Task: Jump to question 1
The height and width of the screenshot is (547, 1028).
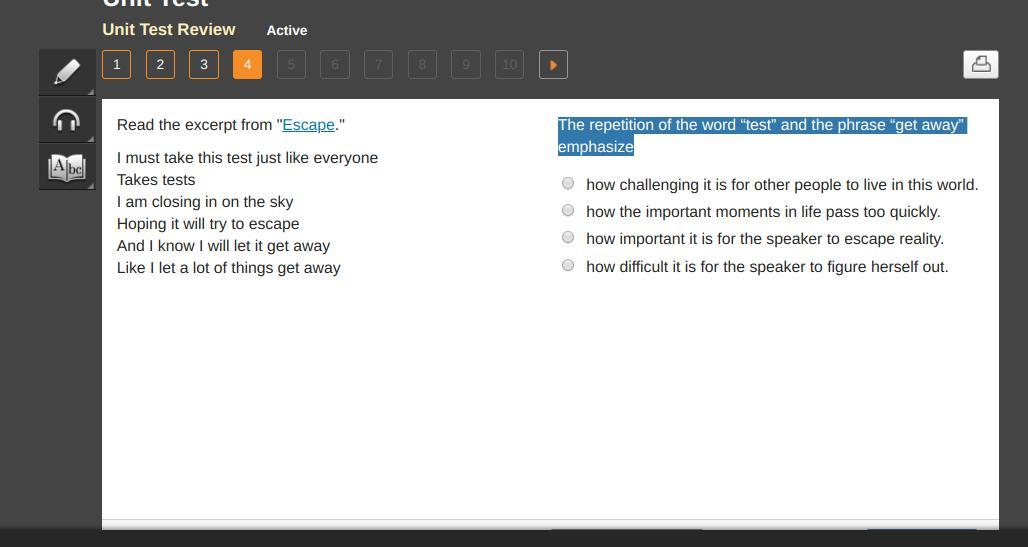Action: [x=117, y=64]
